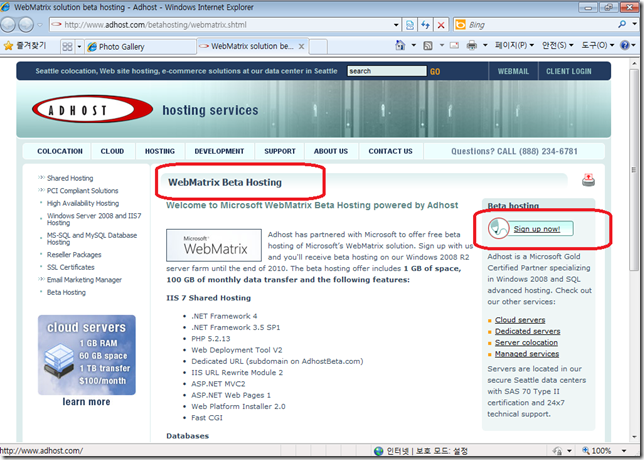Click the Microsoft WebMatrix logo image

(214, 245)
